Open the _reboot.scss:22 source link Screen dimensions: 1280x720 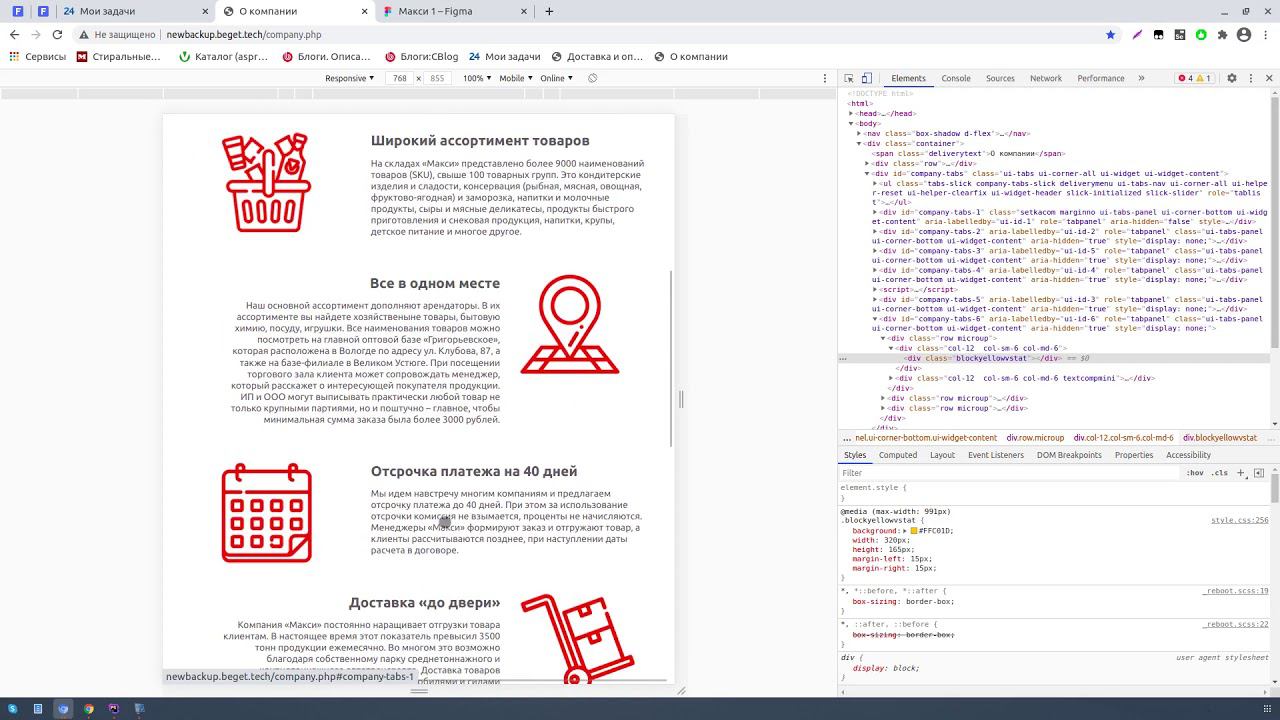pyautogui.click(x=1236, y=625)
